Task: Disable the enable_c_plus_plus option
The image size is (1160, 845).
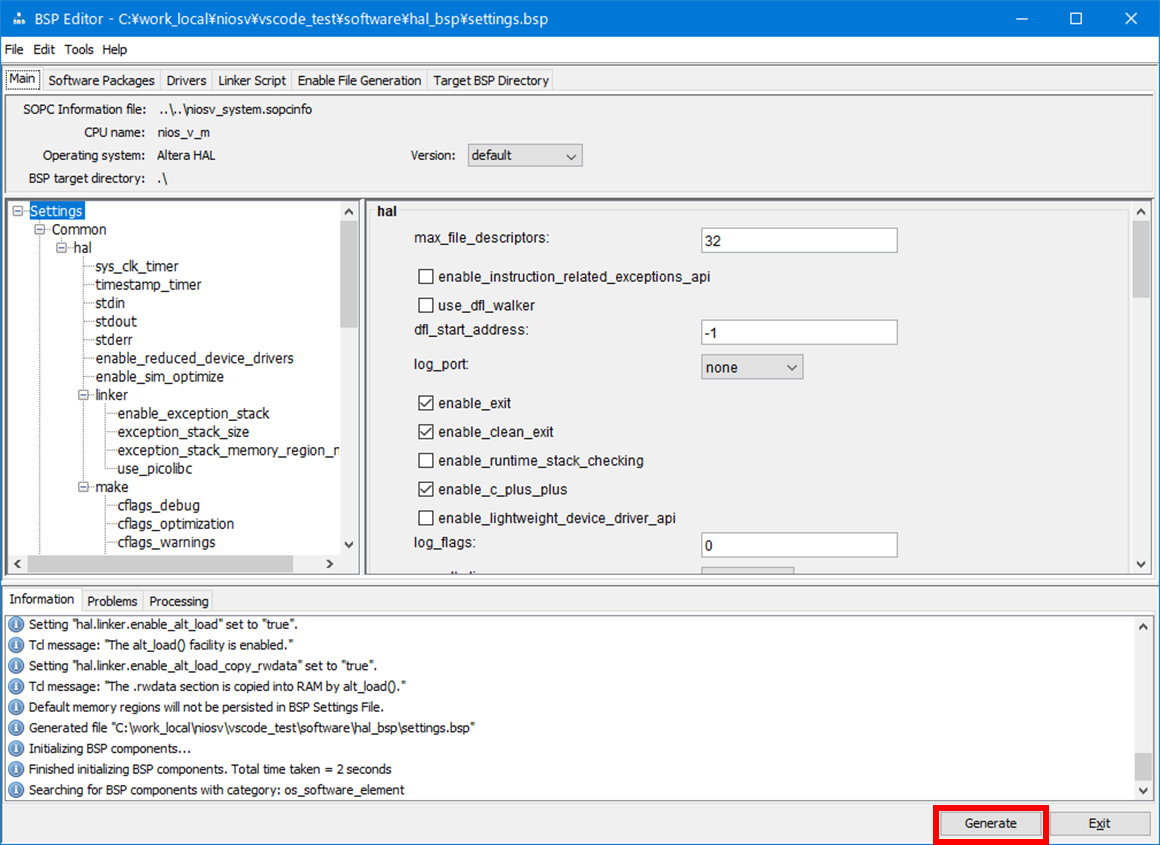Action: coord(426,490)
